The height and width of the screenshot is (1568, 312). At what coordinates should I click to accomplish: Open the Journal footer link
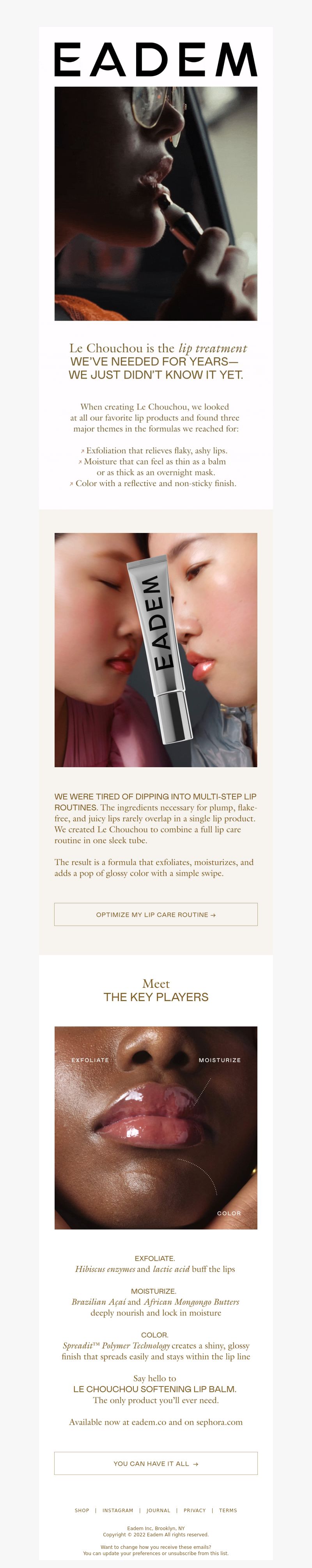point(158,1510)
